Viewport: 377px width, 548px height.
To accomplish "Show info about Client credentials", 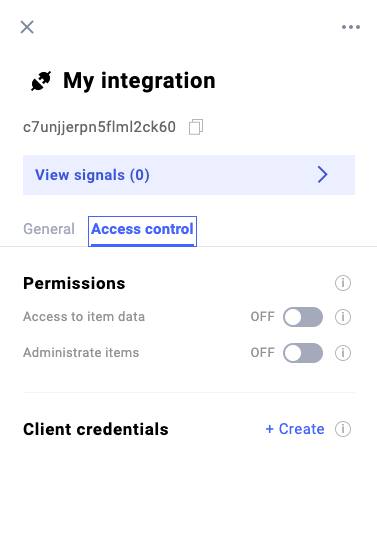I will 343,429.
